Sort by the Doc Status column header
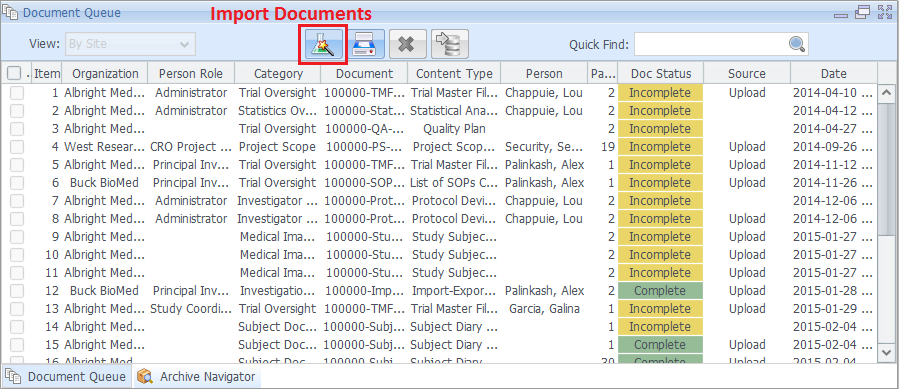 (x=661, y=73)
